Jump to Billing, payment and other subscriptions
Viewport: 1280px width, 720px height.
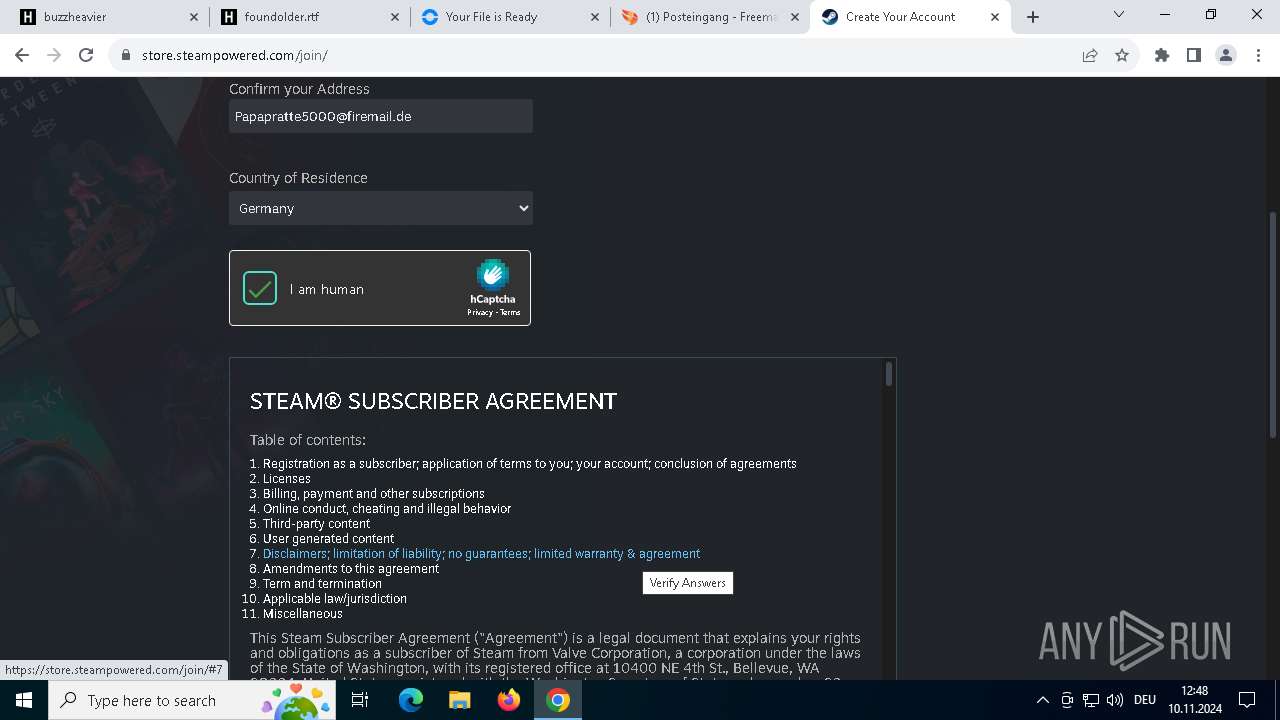pos(373,493)
